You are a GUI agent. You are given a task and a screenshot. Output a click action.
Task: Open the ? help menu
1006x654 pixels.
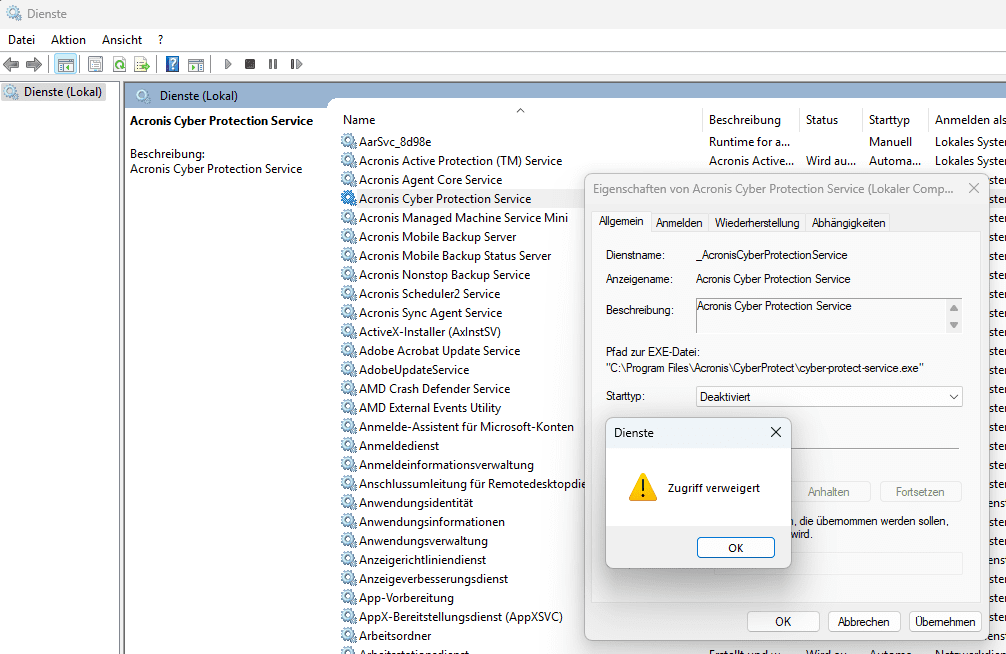coord(160,40)
